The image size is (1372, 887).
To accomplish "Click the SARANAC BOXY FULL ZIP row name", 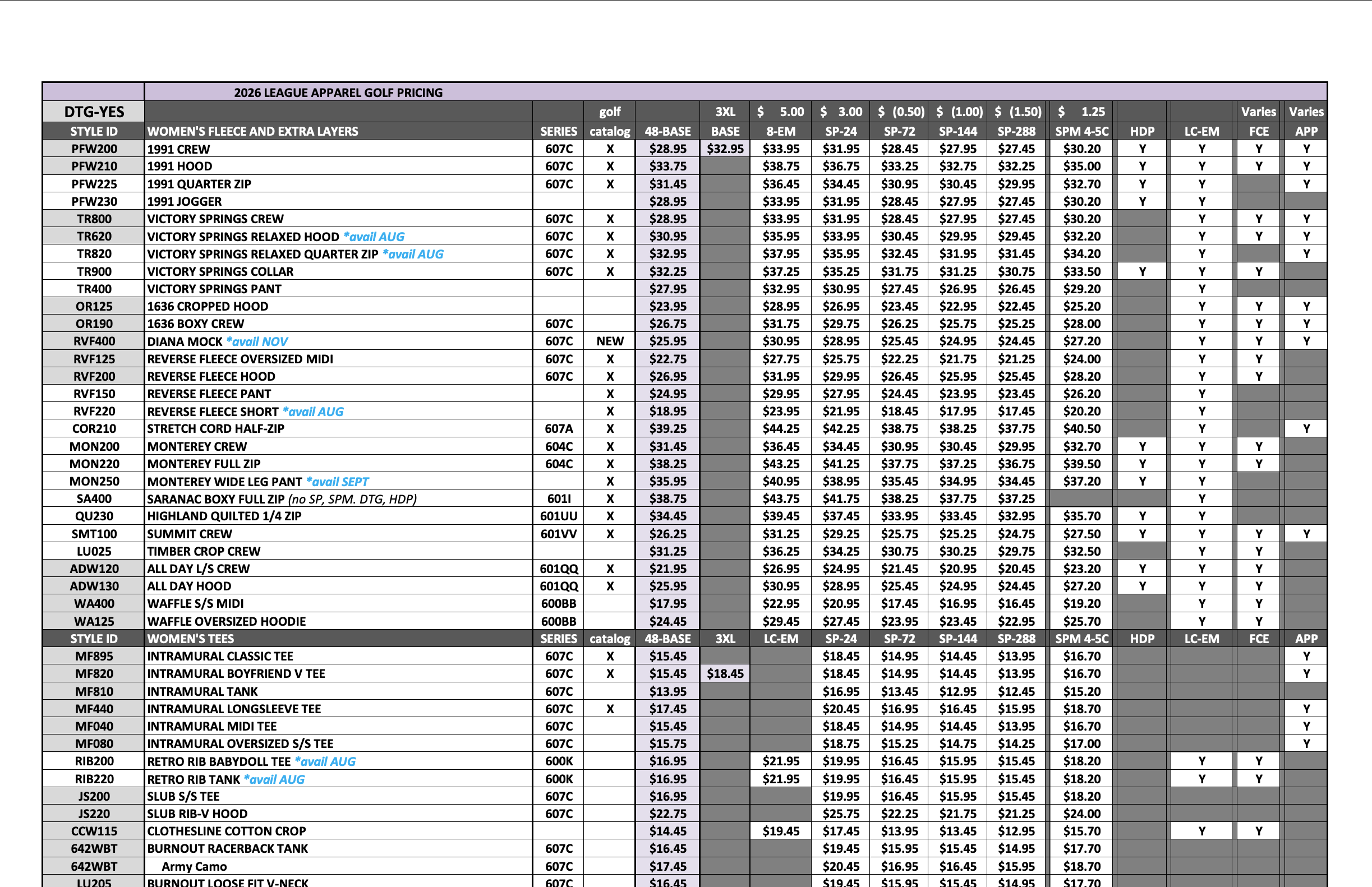I will (215, 499).
